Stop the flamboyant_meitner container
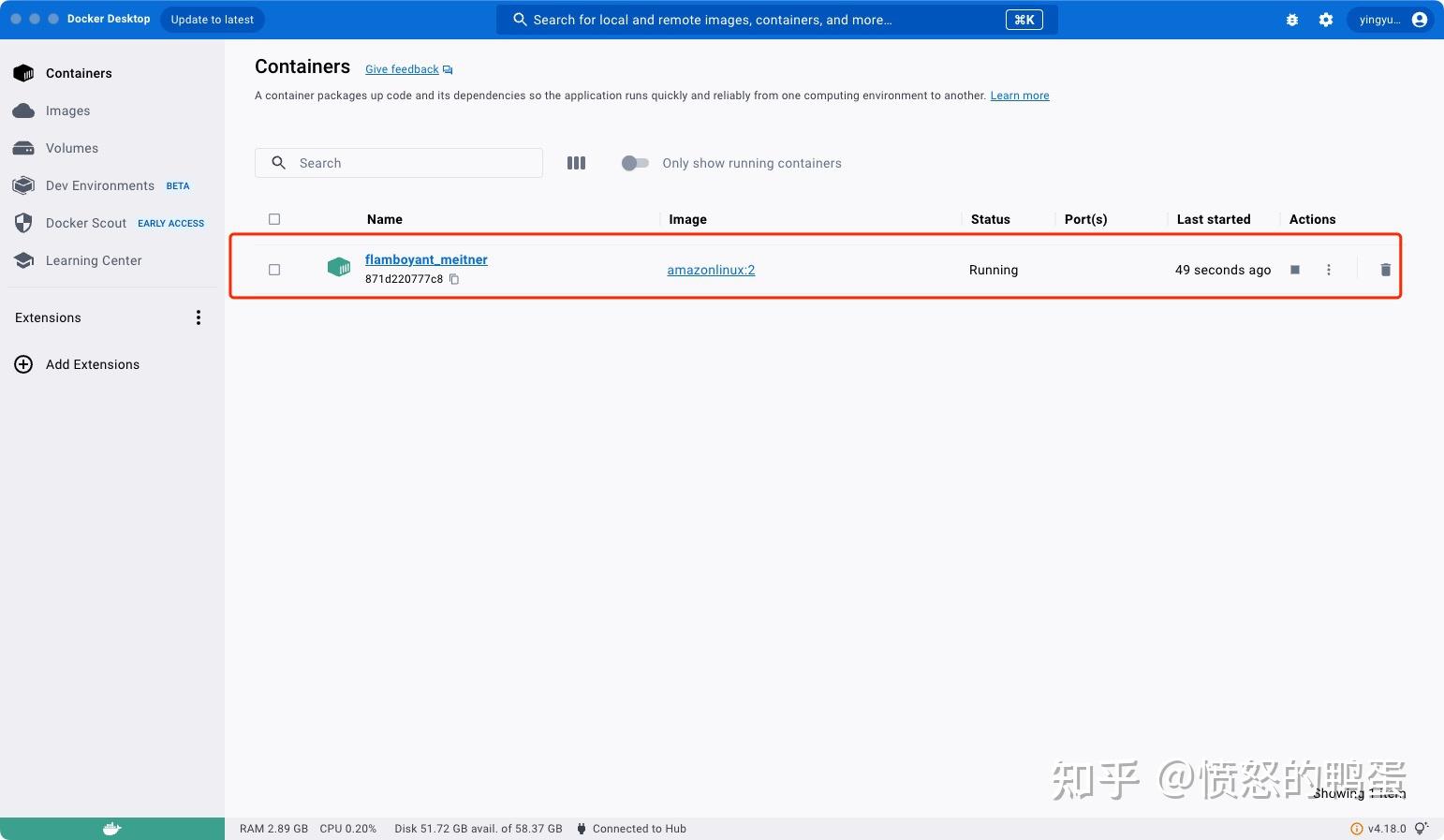The image size is (1444, 840). click(x=1294, y=270)
